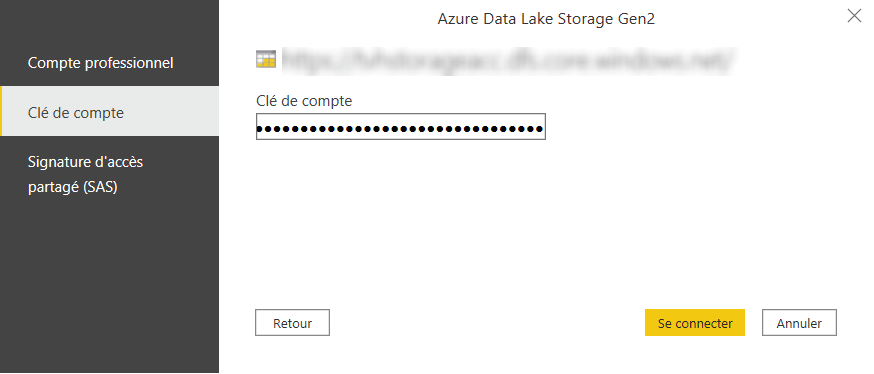The image size is (874, 374).
Task: Click the yellow Se connecter button
Action: [x=695, y=323]
